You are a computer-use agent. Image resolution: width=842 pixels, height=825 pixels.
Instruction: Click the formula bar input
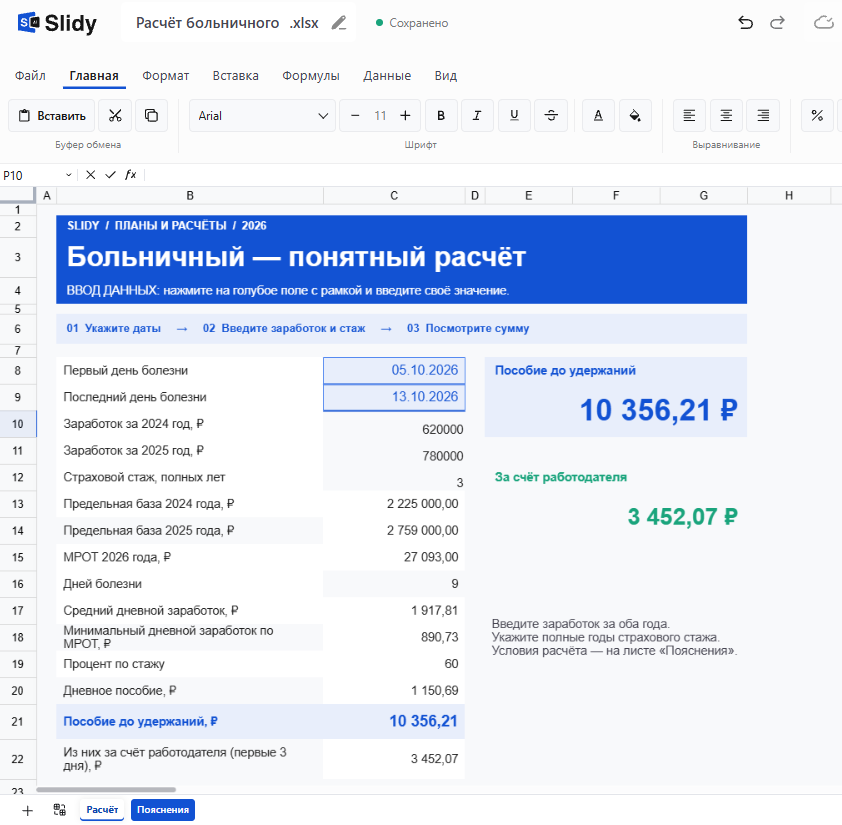(493, 175)
